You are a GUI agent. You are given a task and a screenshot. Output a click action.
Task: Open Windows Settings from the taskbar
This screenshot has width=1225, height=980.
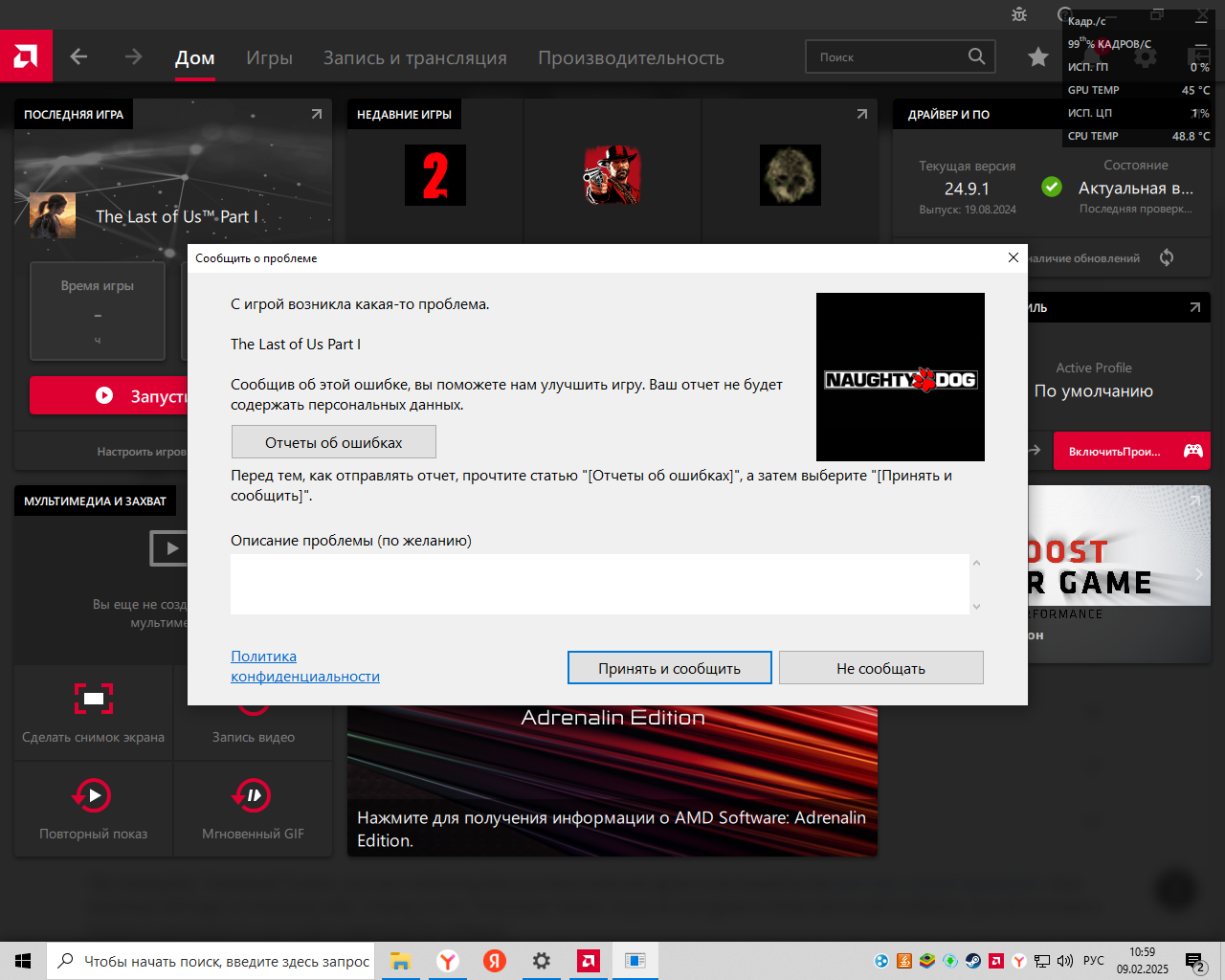tap(542, 961)
